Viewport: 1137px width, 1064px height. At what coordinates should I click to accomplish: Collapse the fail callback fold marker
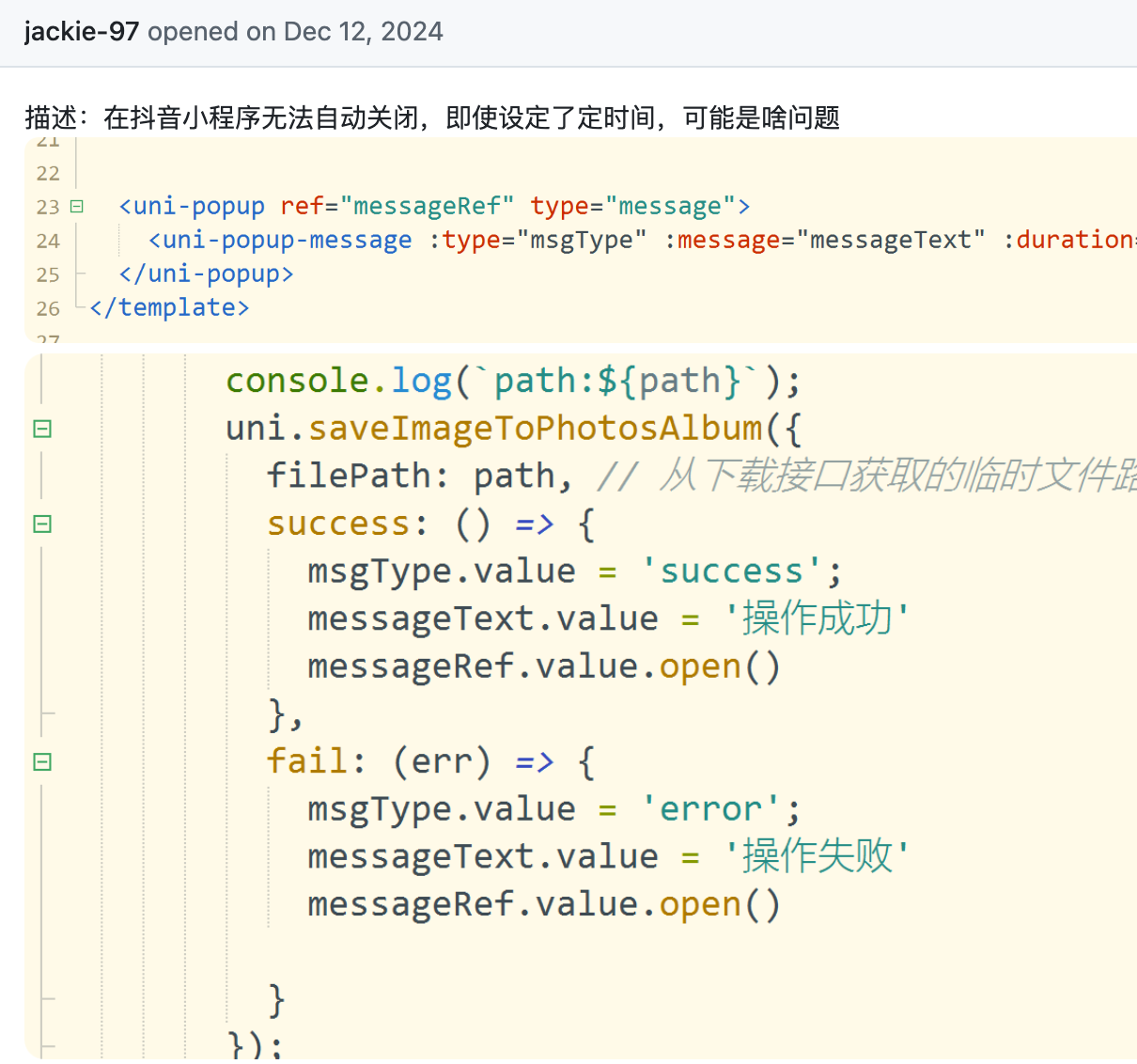pyautogui.click(x=42, y=762)
